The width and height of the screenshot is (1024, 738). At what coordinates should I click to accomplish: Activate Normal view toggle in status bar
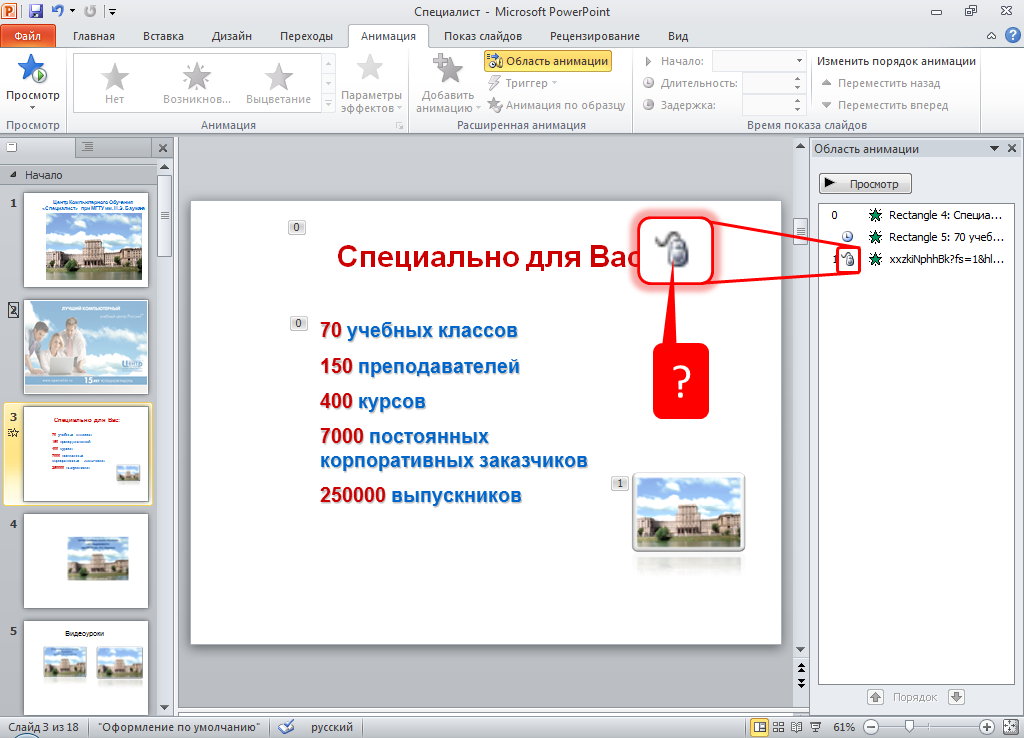(760, 726)
